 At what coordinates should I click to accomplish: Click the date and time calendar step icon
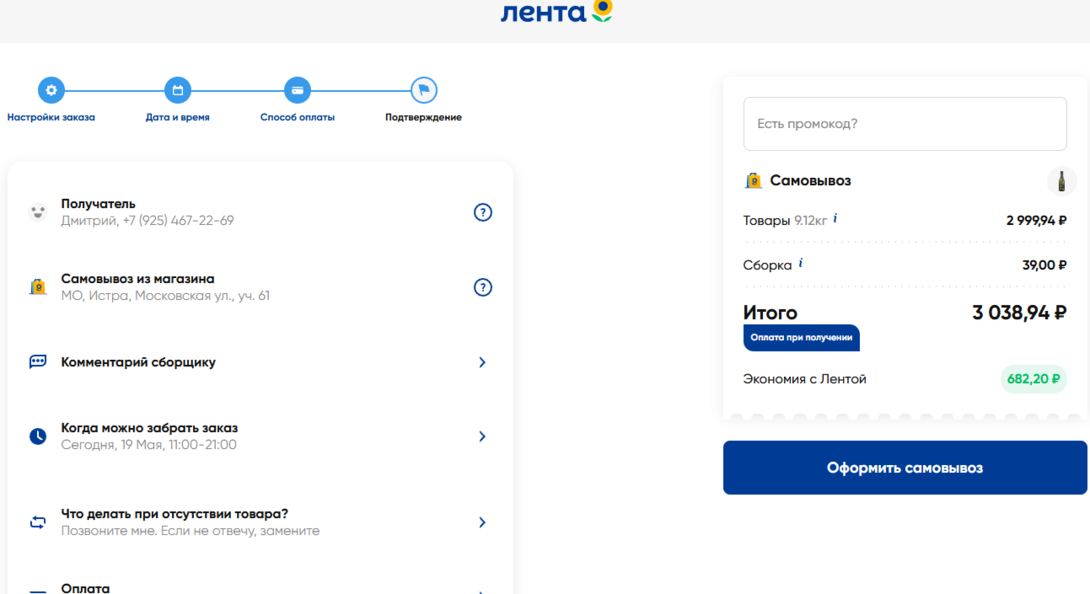coord(178,90)
